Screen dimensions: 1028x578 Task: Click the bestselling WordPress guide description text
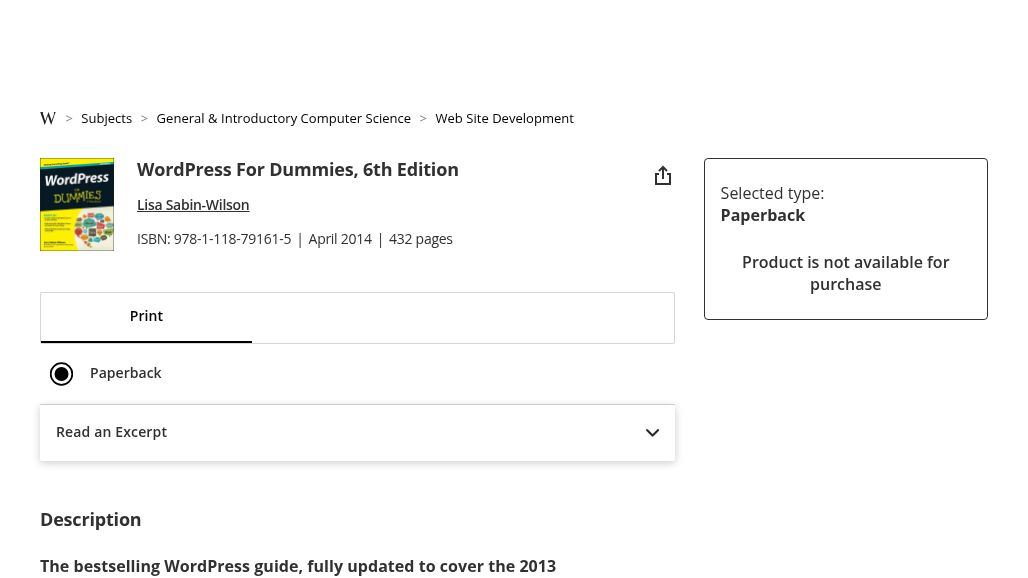pos(298,566)
